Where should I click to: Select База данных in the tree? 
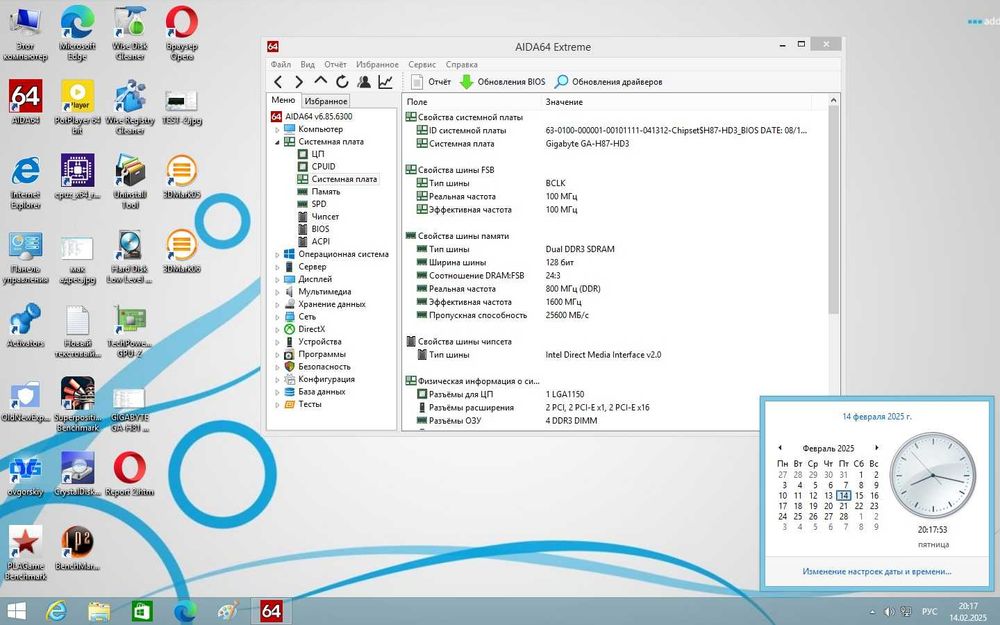321,392
